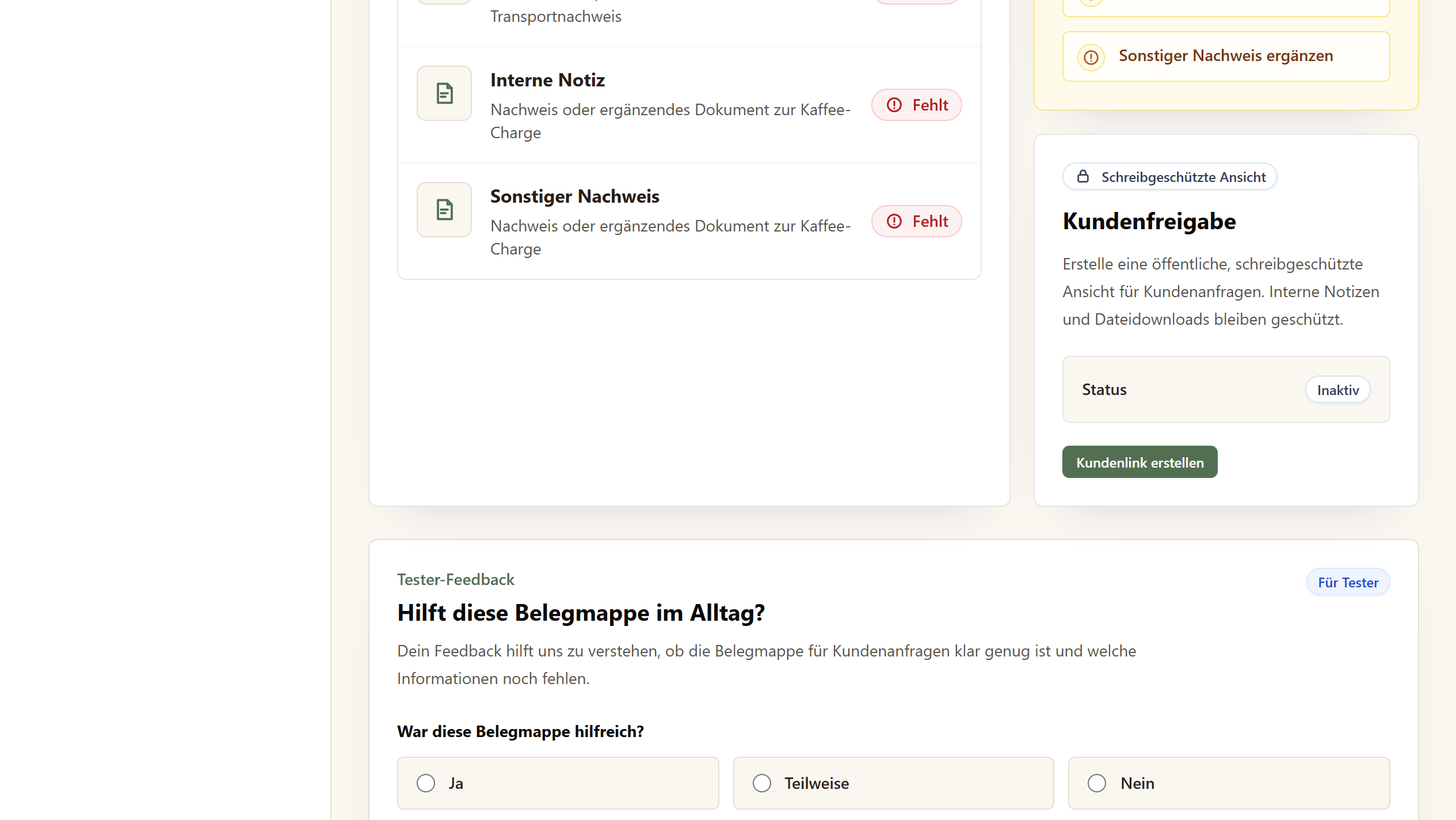
Task: Click the document icon beside Sonstiger Nachweis
Action: [x=444, y=210]
